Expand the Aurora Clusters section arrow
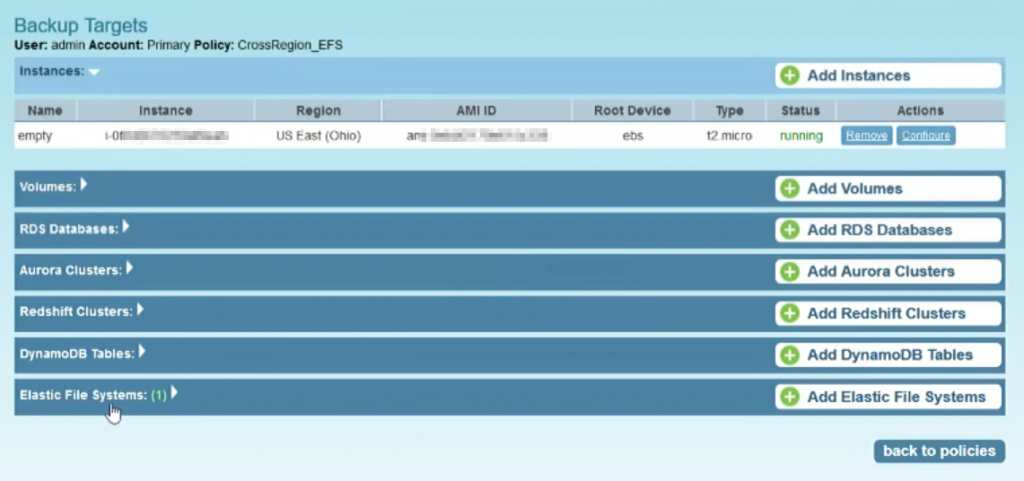1024x481 pixels. 129,268
